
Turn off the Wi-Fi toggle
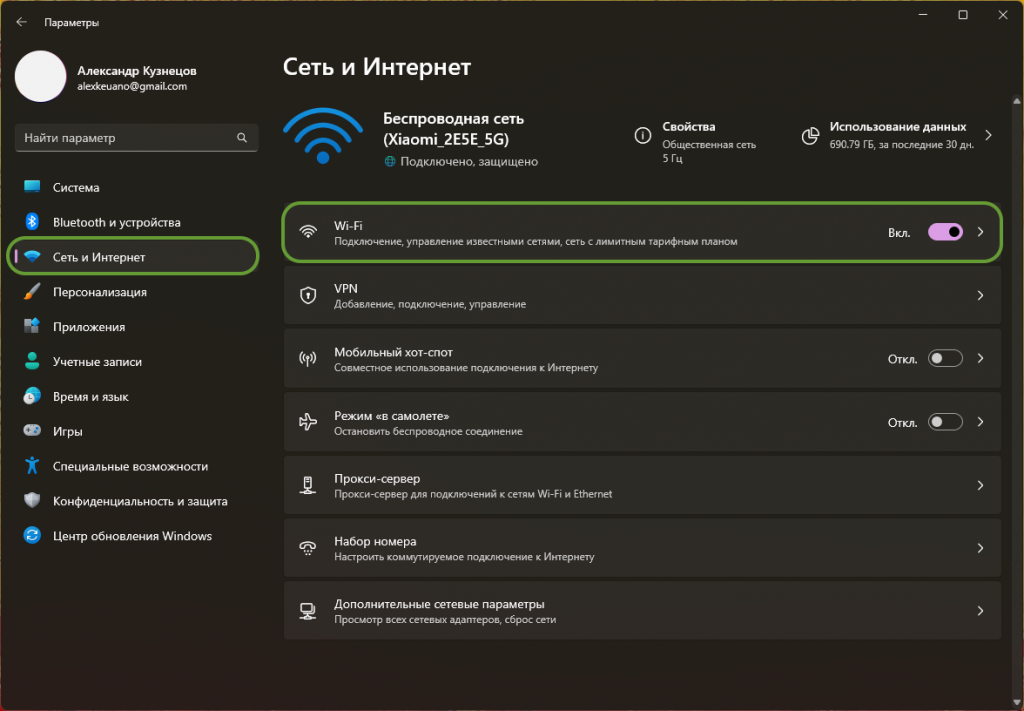coord(945,232)
